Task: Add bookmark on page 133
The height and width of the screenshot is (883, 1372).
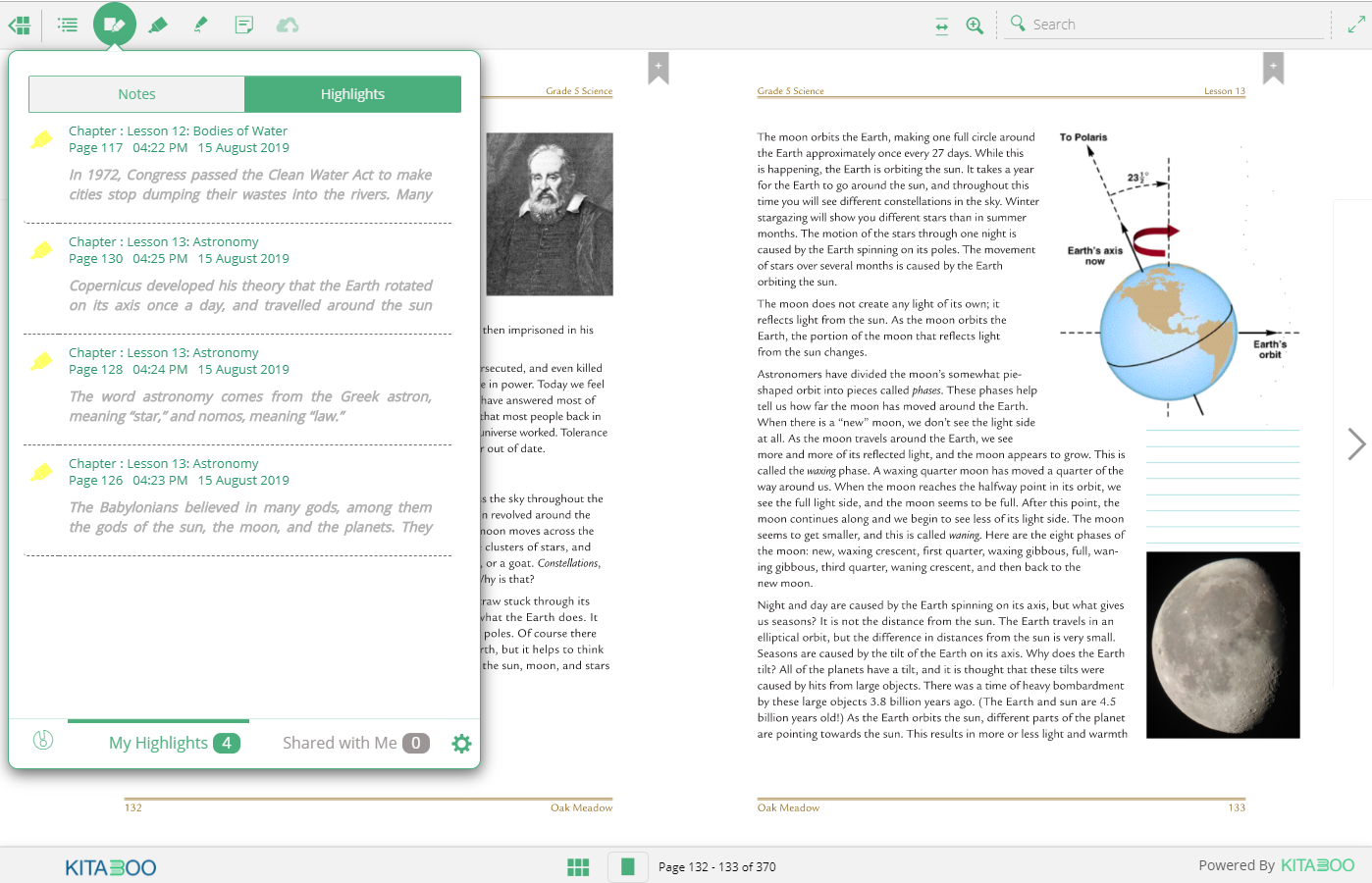Action: click(1273, 68)
